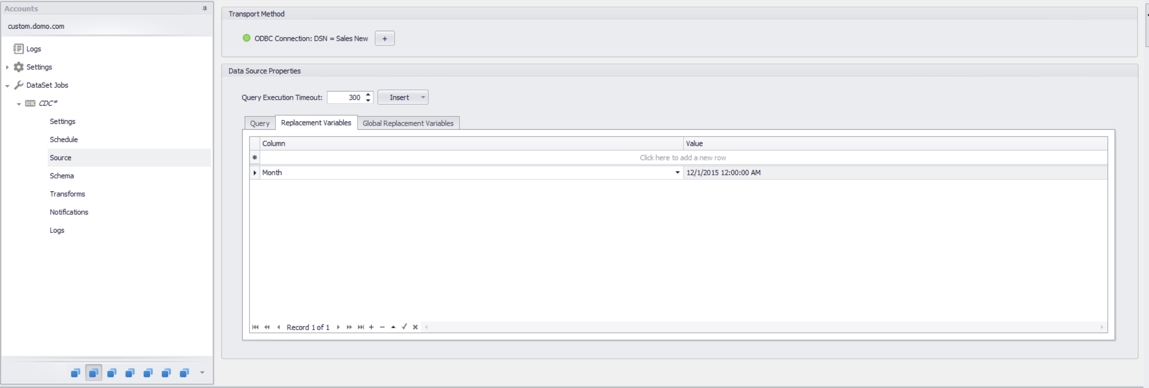Open Settings under the CDC job
This screenshot has width=1149, height=388.
(62, 121)
